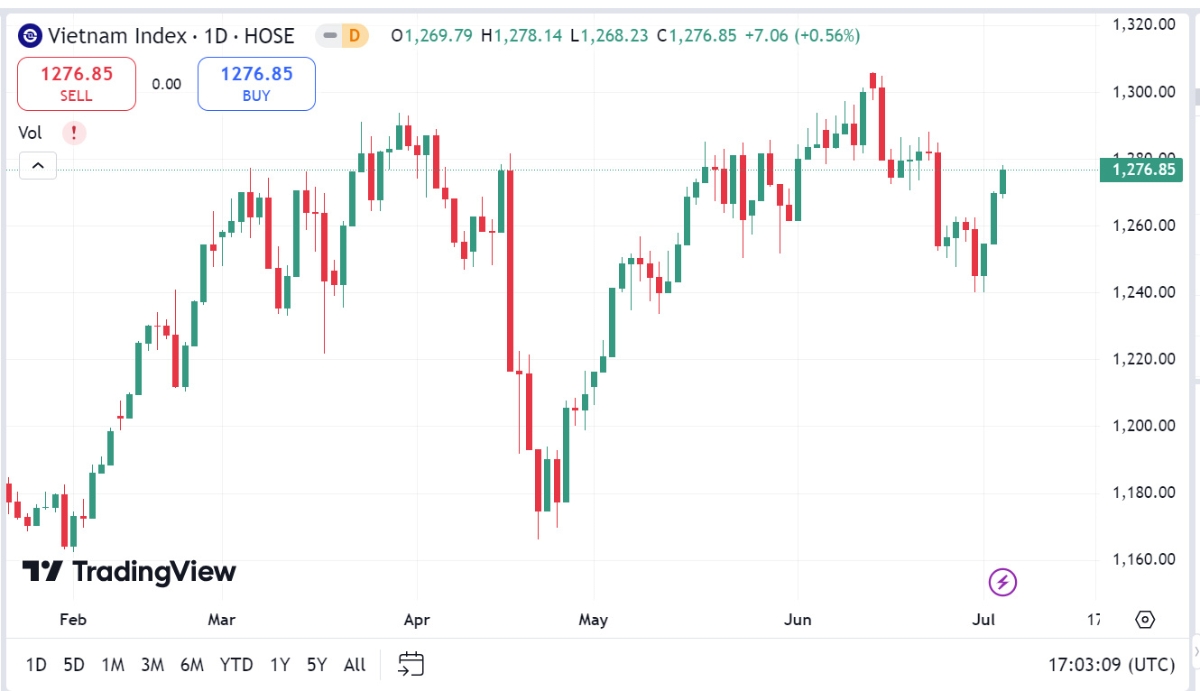Open chart settings gear icon

point(1145,619)
